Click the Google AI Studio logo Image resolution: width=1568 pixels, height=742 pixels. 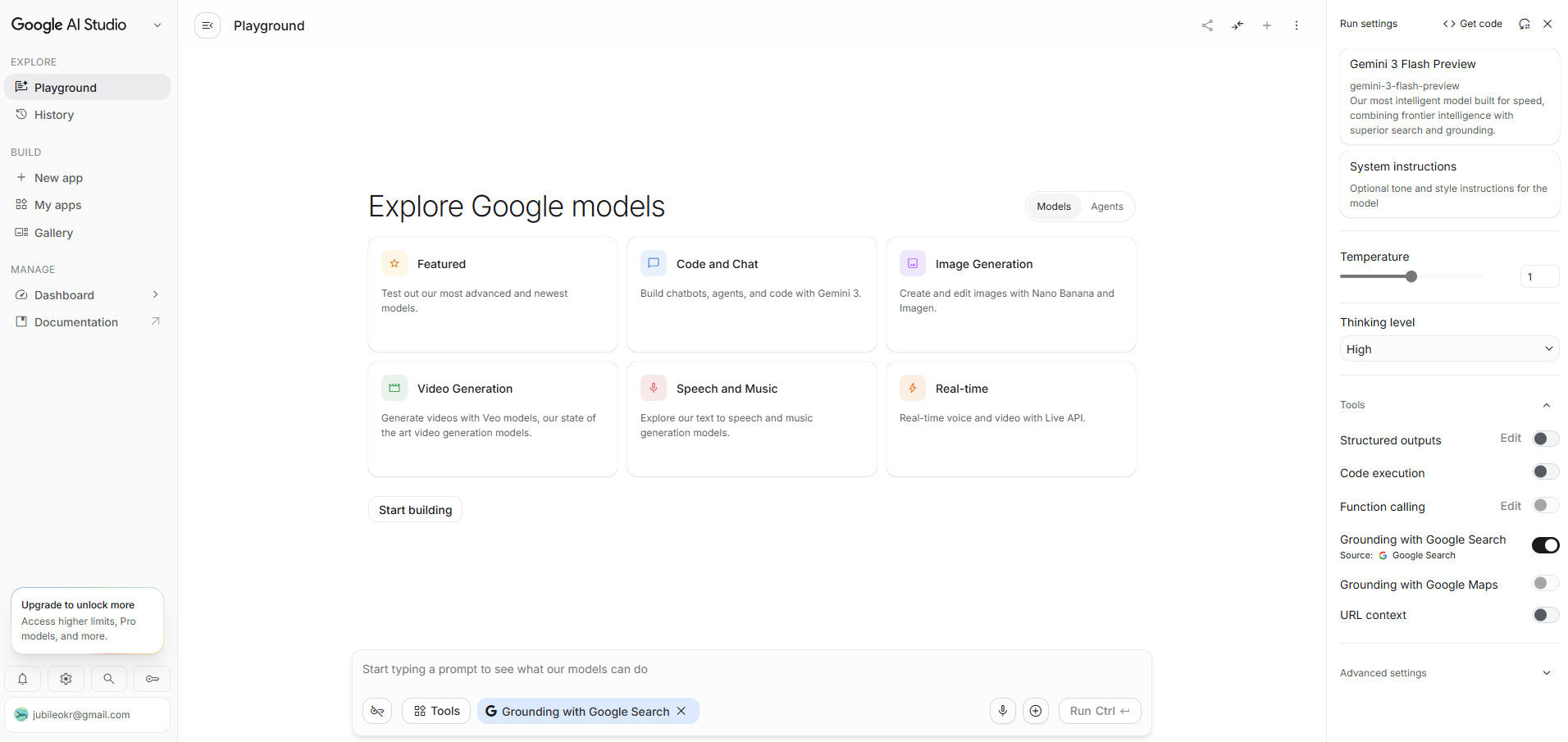click(69, 25)
